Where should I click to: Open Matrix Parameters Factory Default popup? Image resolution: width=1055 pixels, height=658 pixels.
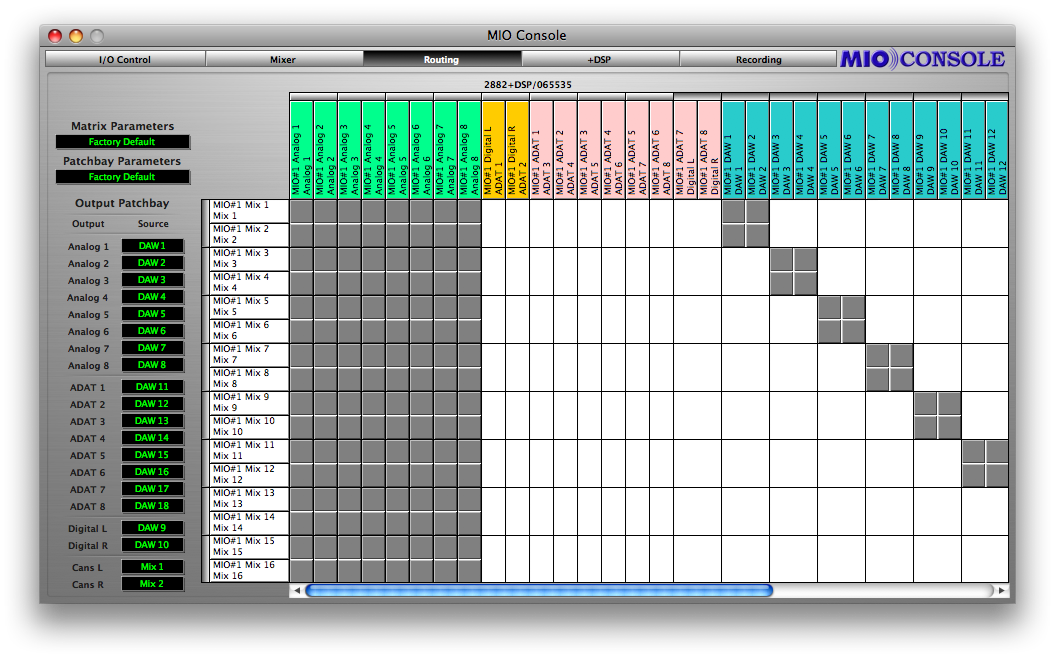coord(122,142)
